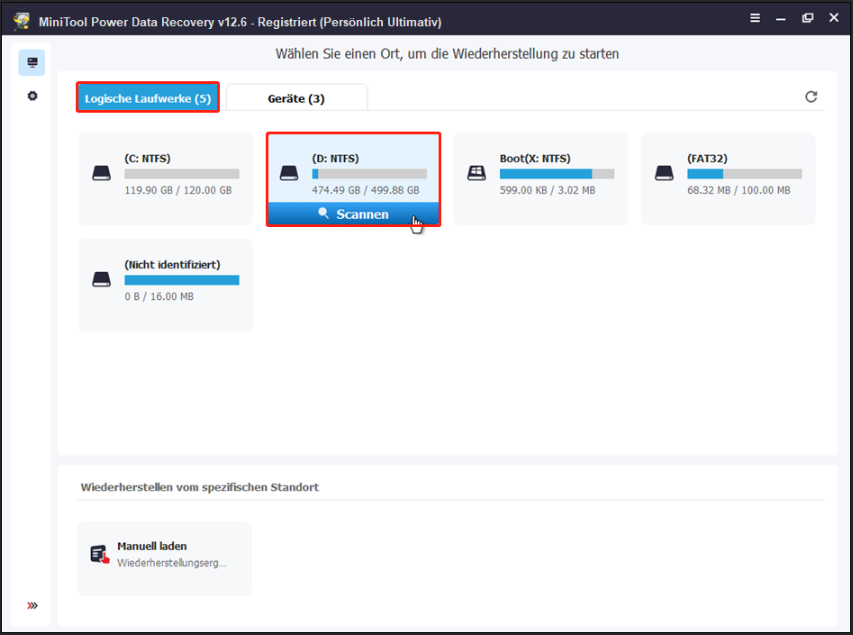
Task: Expand the sidebar with double-arrow icon
Action: [33, 606]
